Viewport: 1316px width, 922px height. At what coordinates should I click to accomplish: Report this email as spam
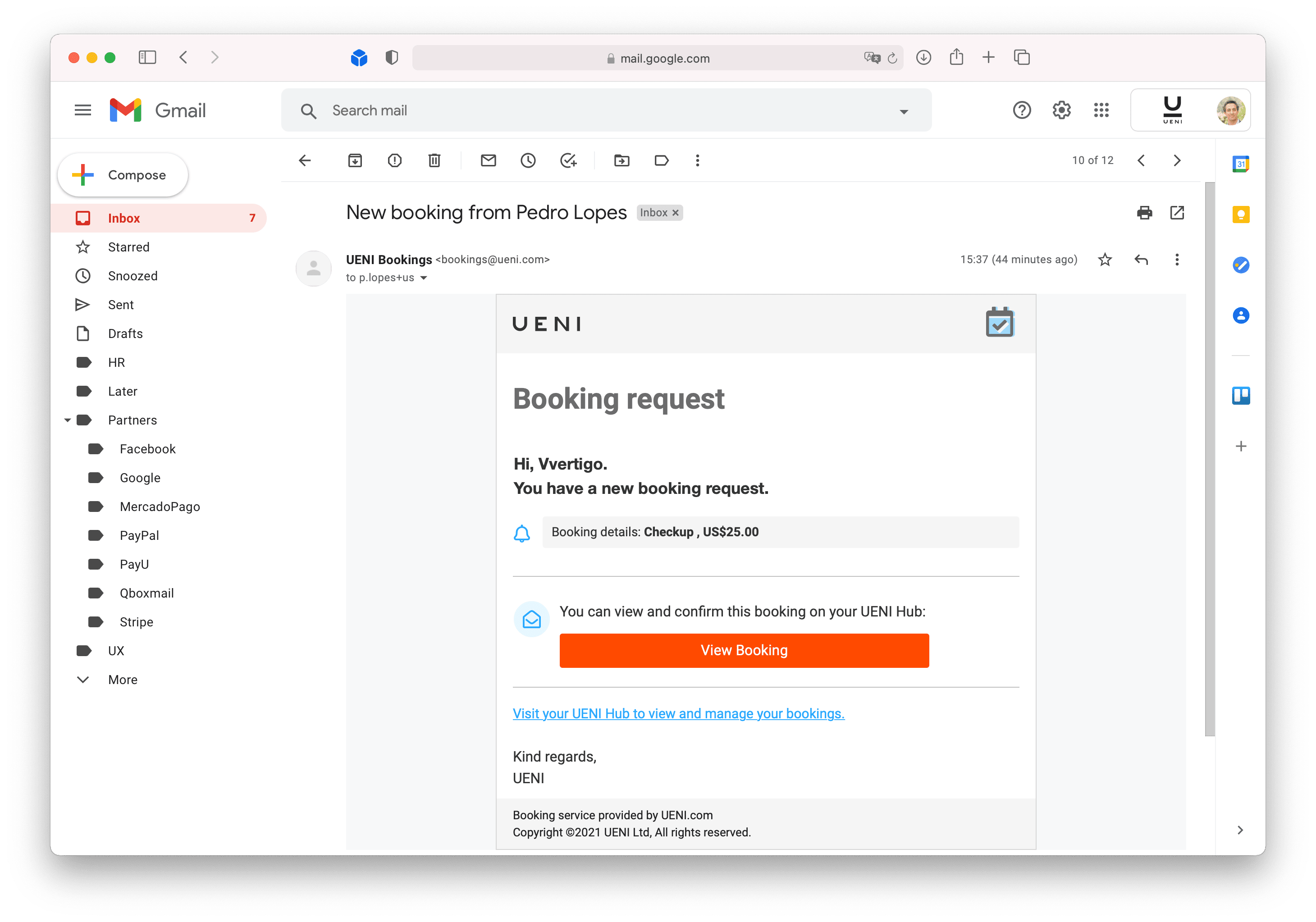coord(394,160)
